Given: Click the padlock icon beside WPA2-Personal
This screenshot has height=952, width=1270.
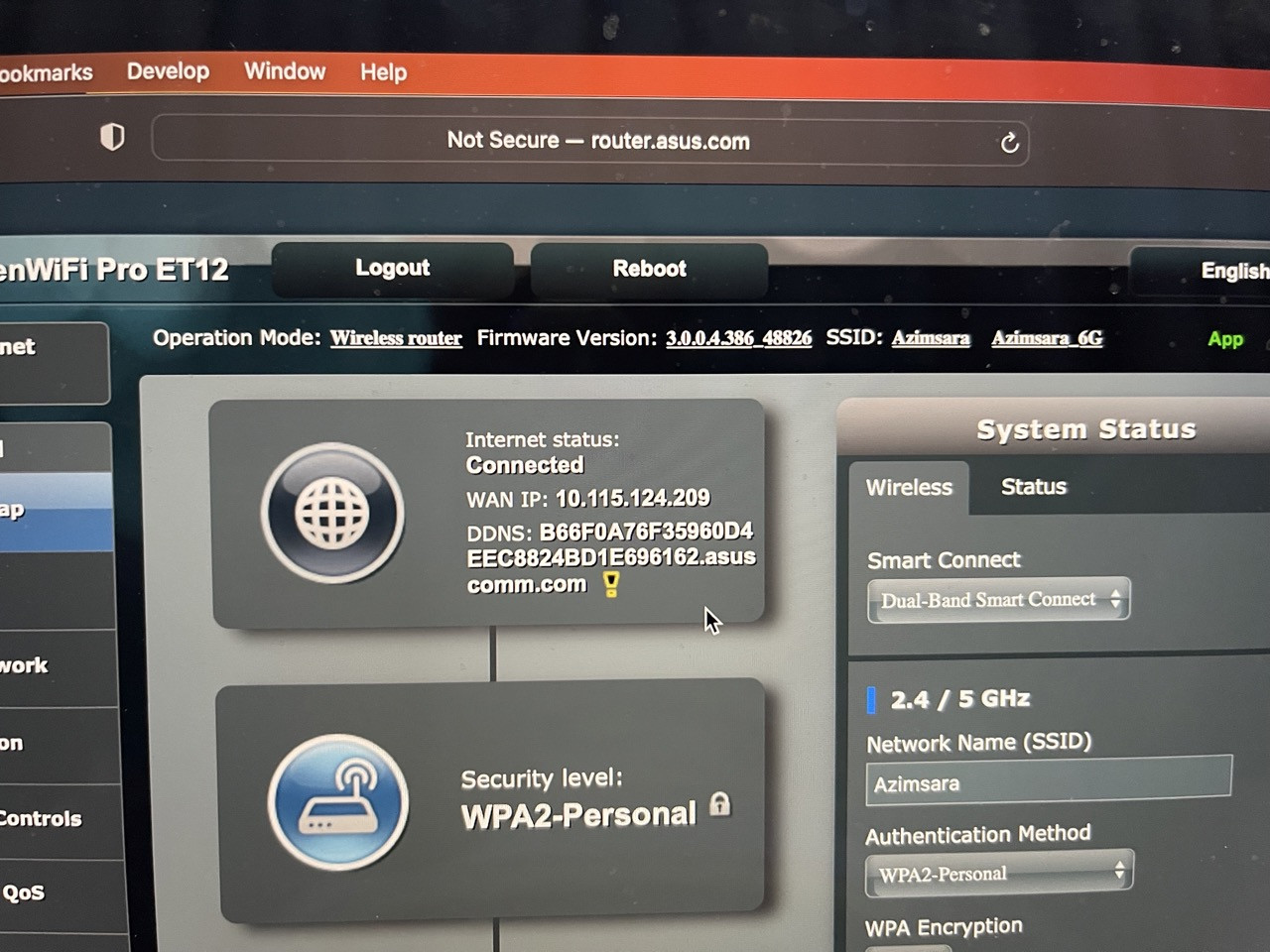Looking at the screenshot, I should coord(720,804).
